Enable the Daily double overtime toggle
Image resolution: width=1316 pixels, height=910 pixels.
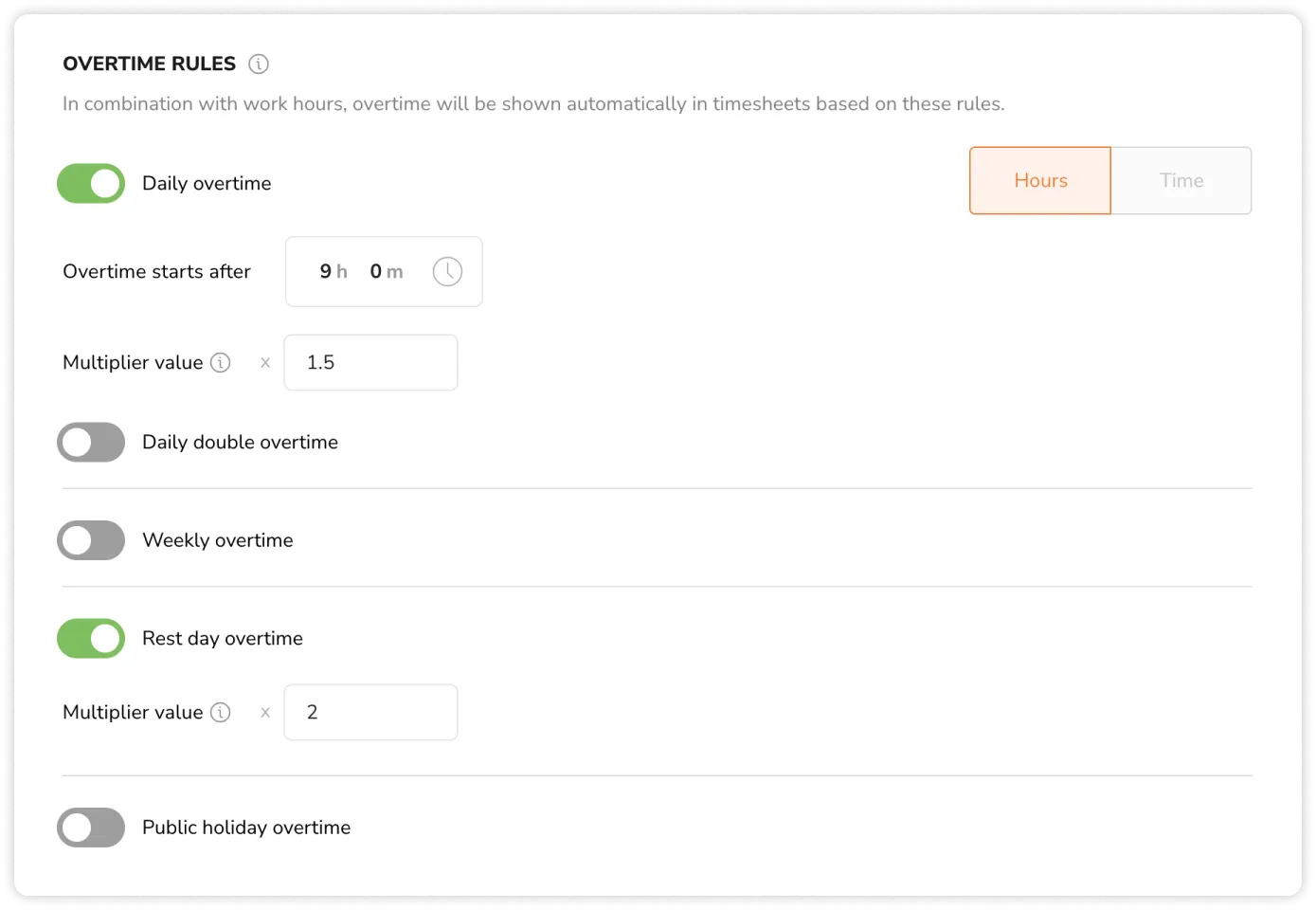(x=91, y=443)
